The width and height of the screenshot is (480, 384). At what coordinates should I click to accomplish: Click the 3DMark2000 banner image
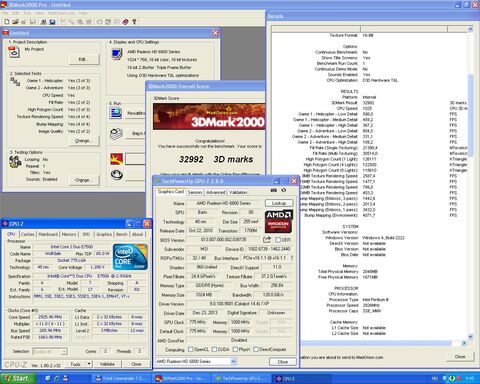(x=209, y=117)
